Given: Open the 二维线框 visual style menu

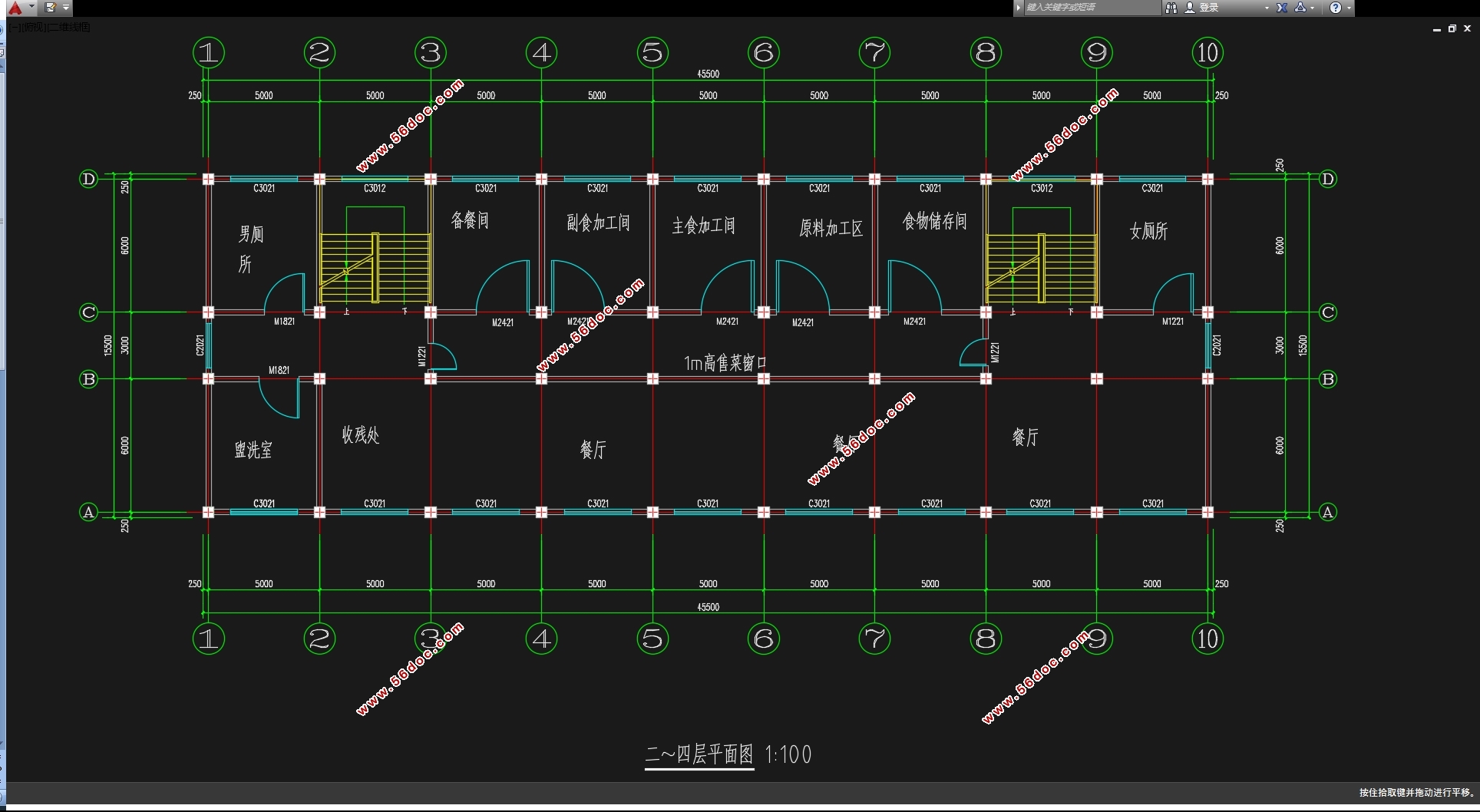Looking at the screenshot, I should [69, 27].
